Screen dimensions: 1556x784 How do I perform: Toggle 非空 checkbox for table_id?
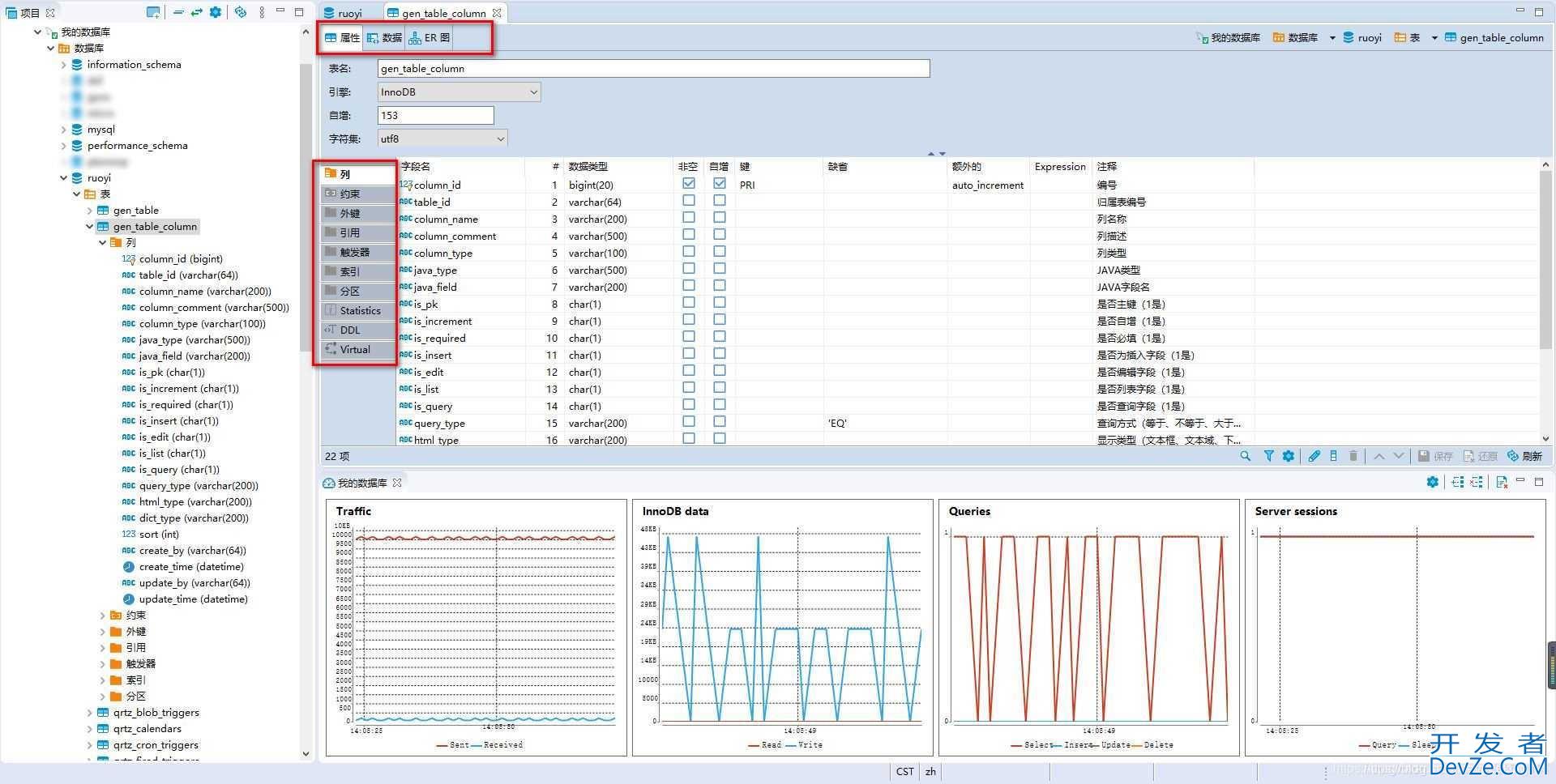689,201
